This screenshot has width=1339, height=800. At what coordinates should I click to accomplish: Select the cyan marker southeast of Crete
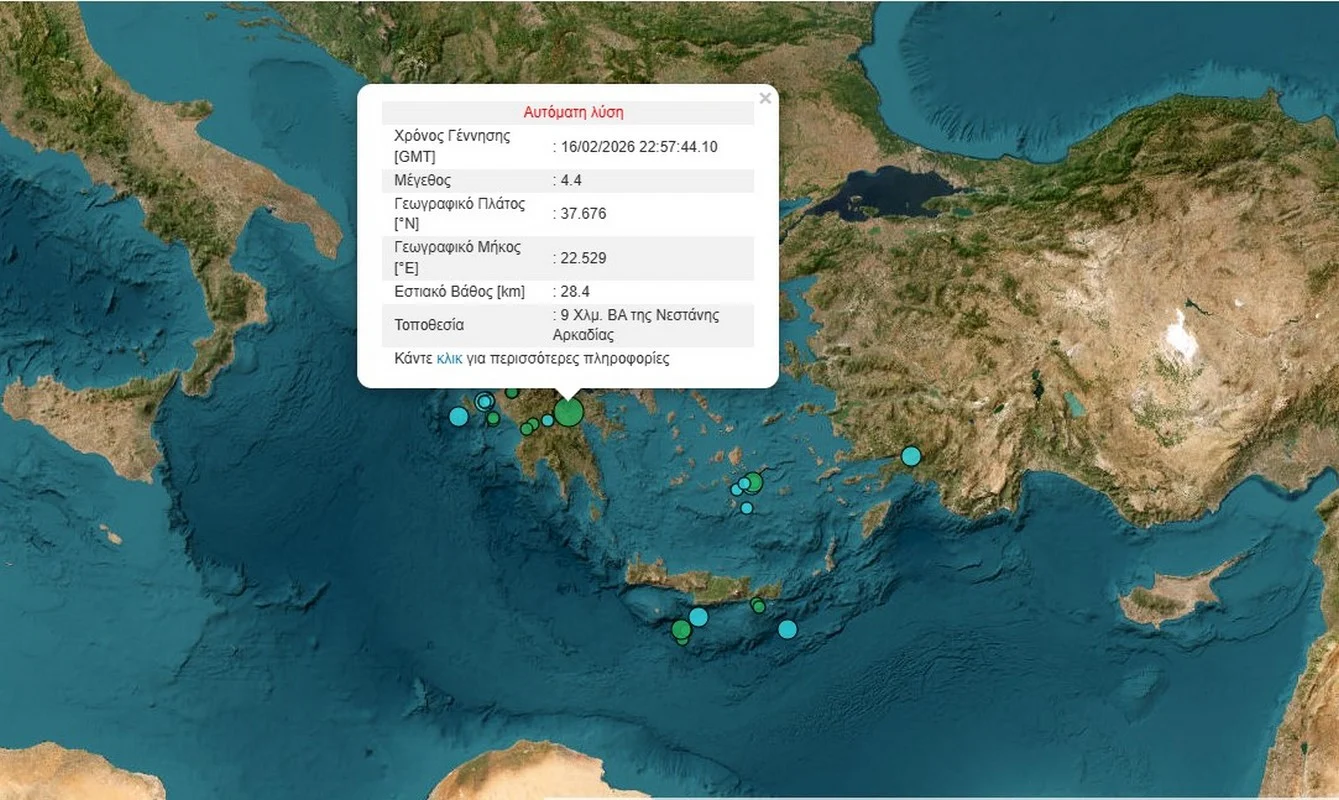click(787, 629)
